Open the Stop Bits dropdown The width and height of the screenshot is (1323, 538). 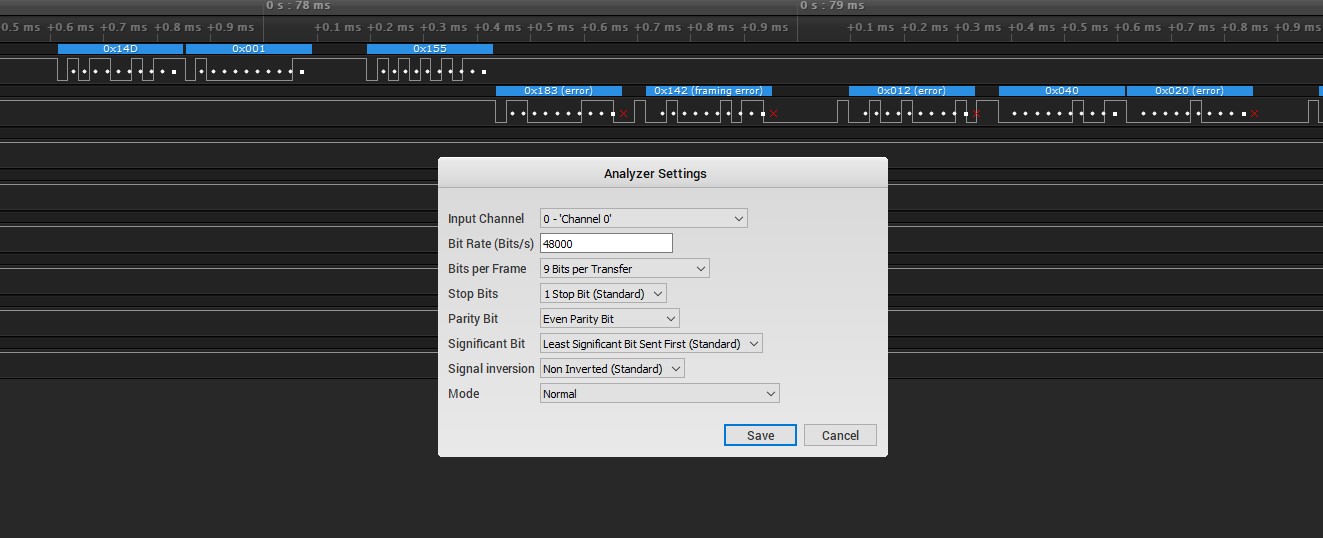tap(603, 294)
